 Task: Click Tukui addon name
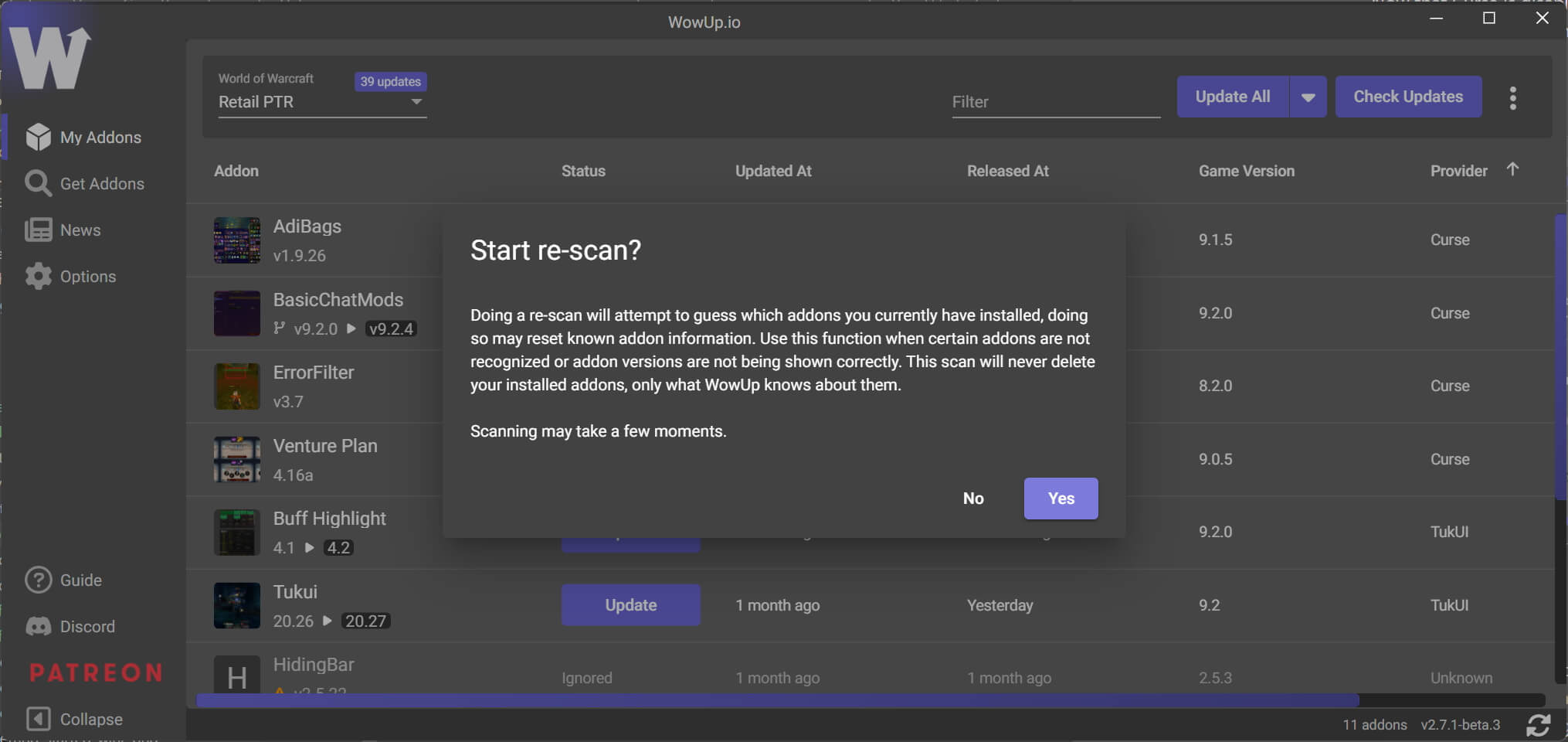(x=295, y=592)
